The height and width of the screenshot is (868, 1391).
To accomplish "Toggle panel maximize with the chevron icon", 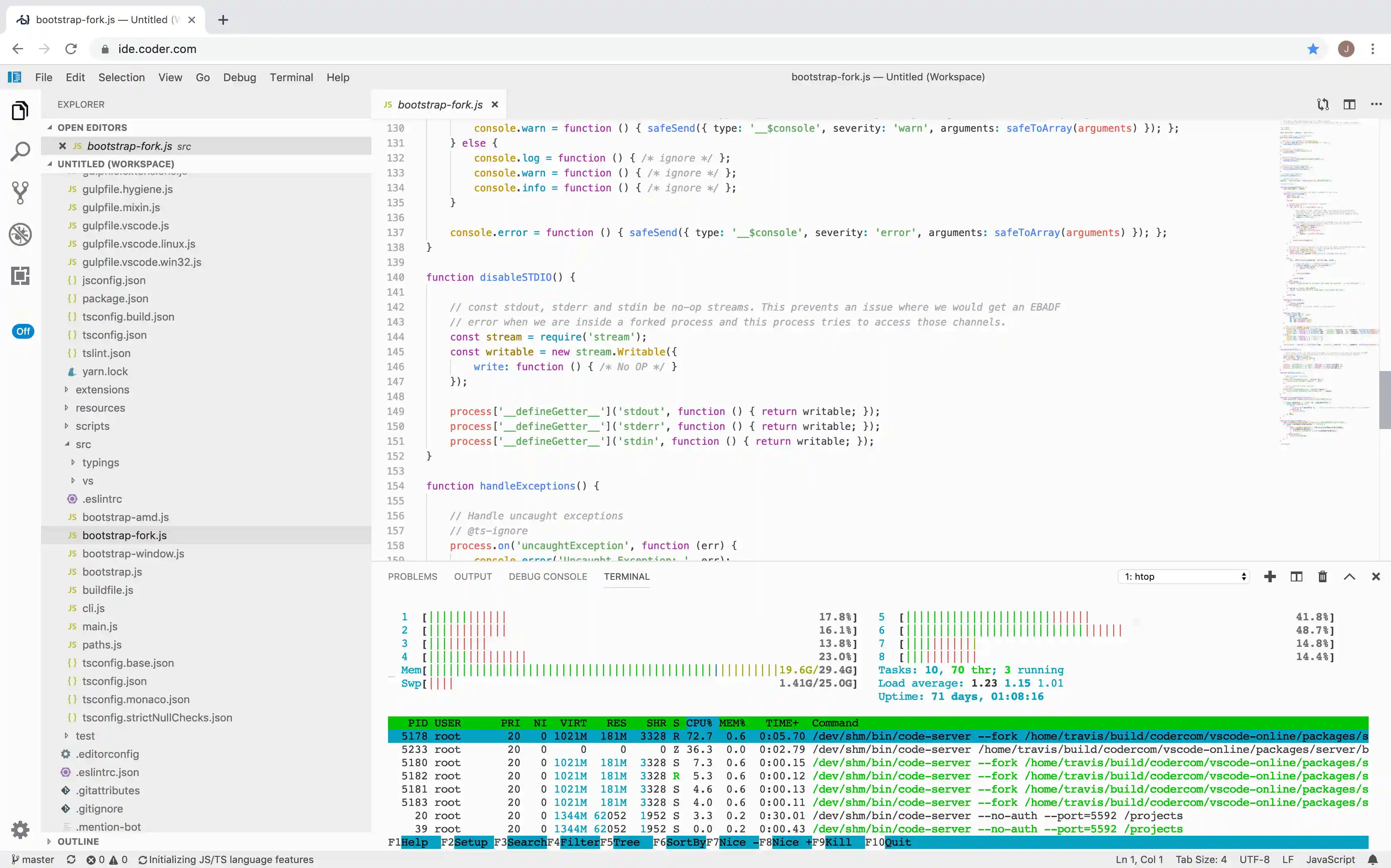I will pyautogui.click(x=1350, y=576).
